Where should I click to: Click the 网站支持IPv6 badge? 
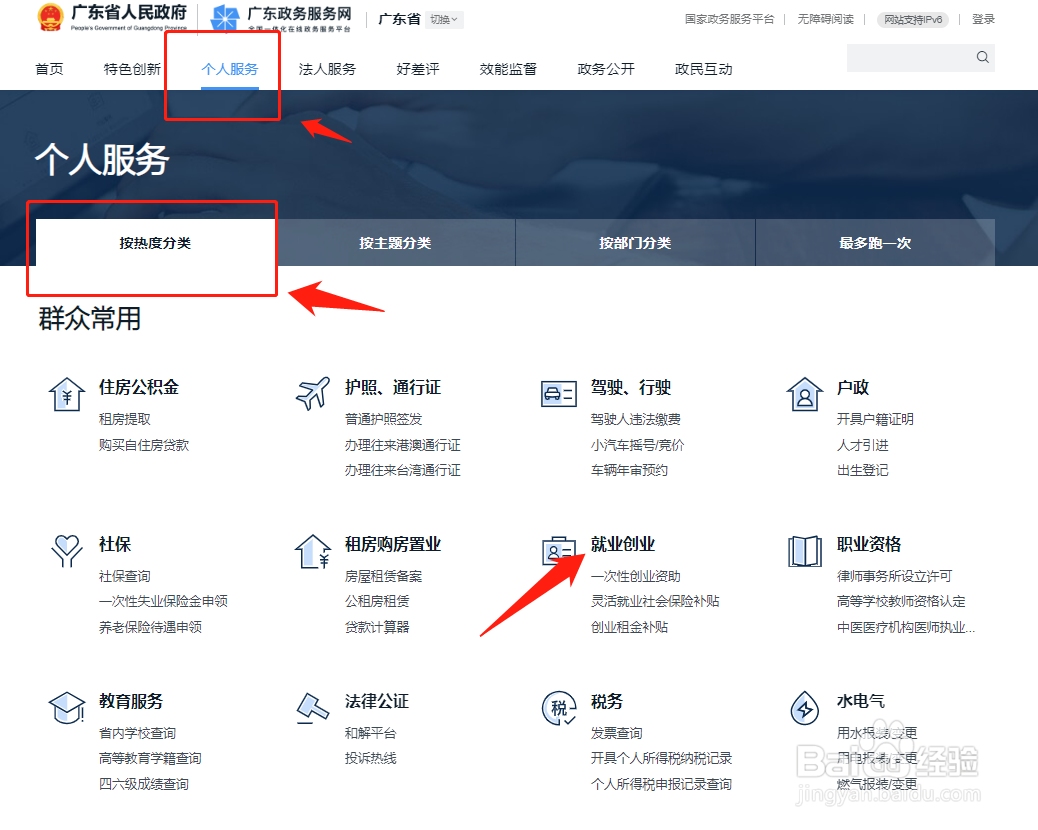[x=911, y=19]
